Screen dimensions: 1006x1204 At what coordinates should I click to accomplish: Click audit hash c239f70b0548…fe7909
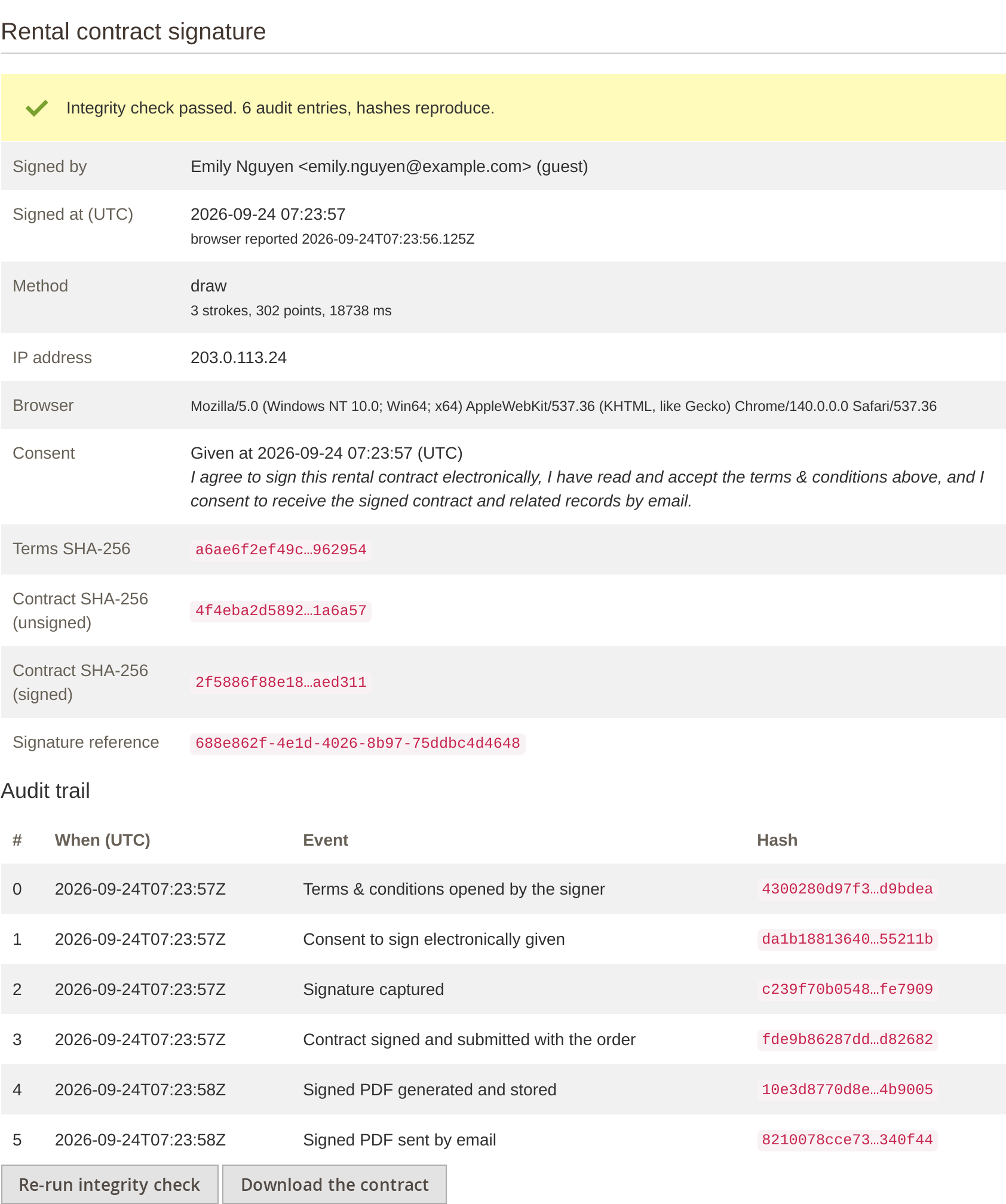847,989
